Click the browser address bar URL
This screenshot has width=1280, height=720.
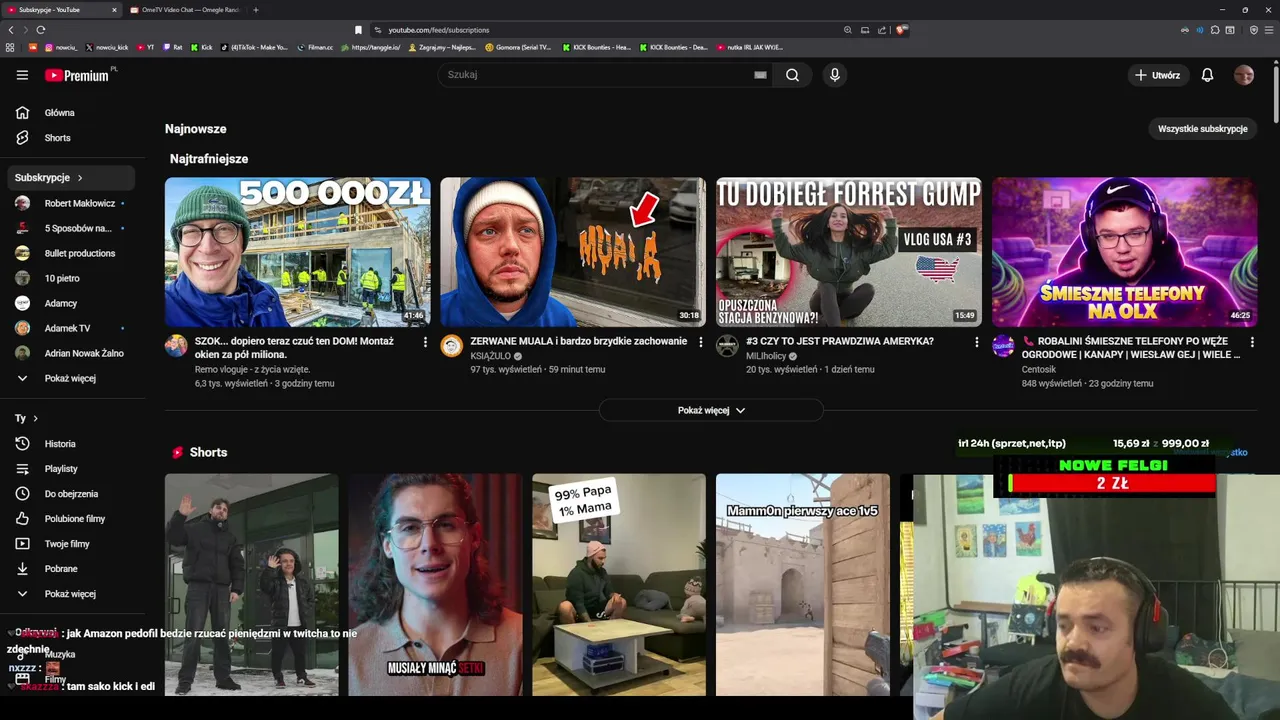point(438,30)
